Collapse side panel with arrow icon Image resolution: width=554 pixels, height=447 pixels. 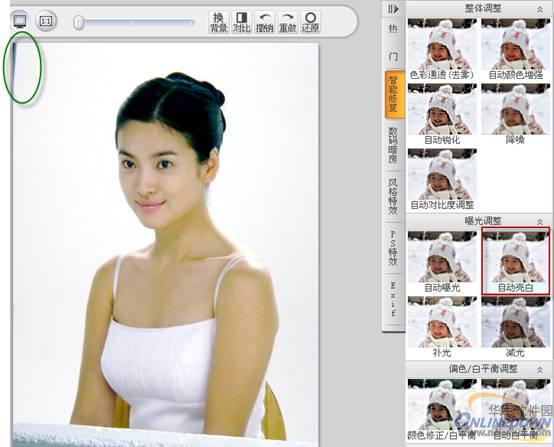(x=393, y=9)
